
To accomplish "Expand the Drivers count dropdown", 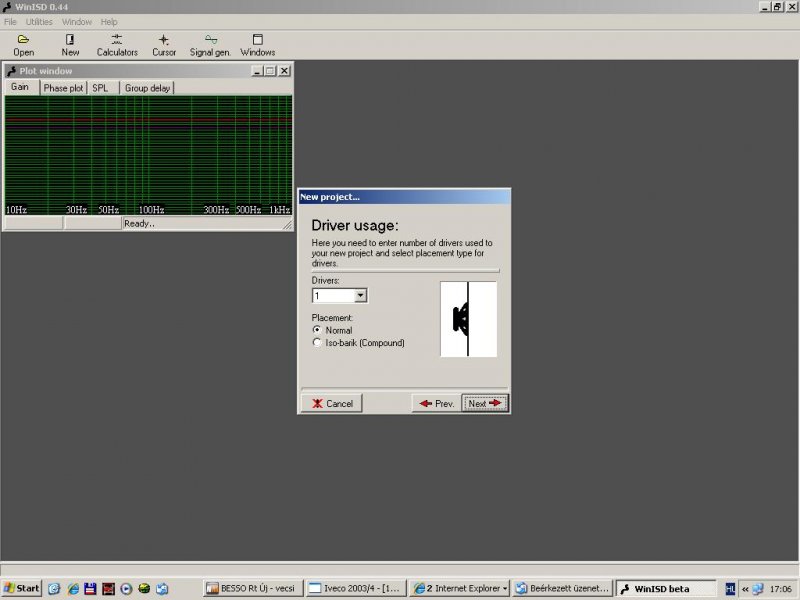I will [360, 295].
